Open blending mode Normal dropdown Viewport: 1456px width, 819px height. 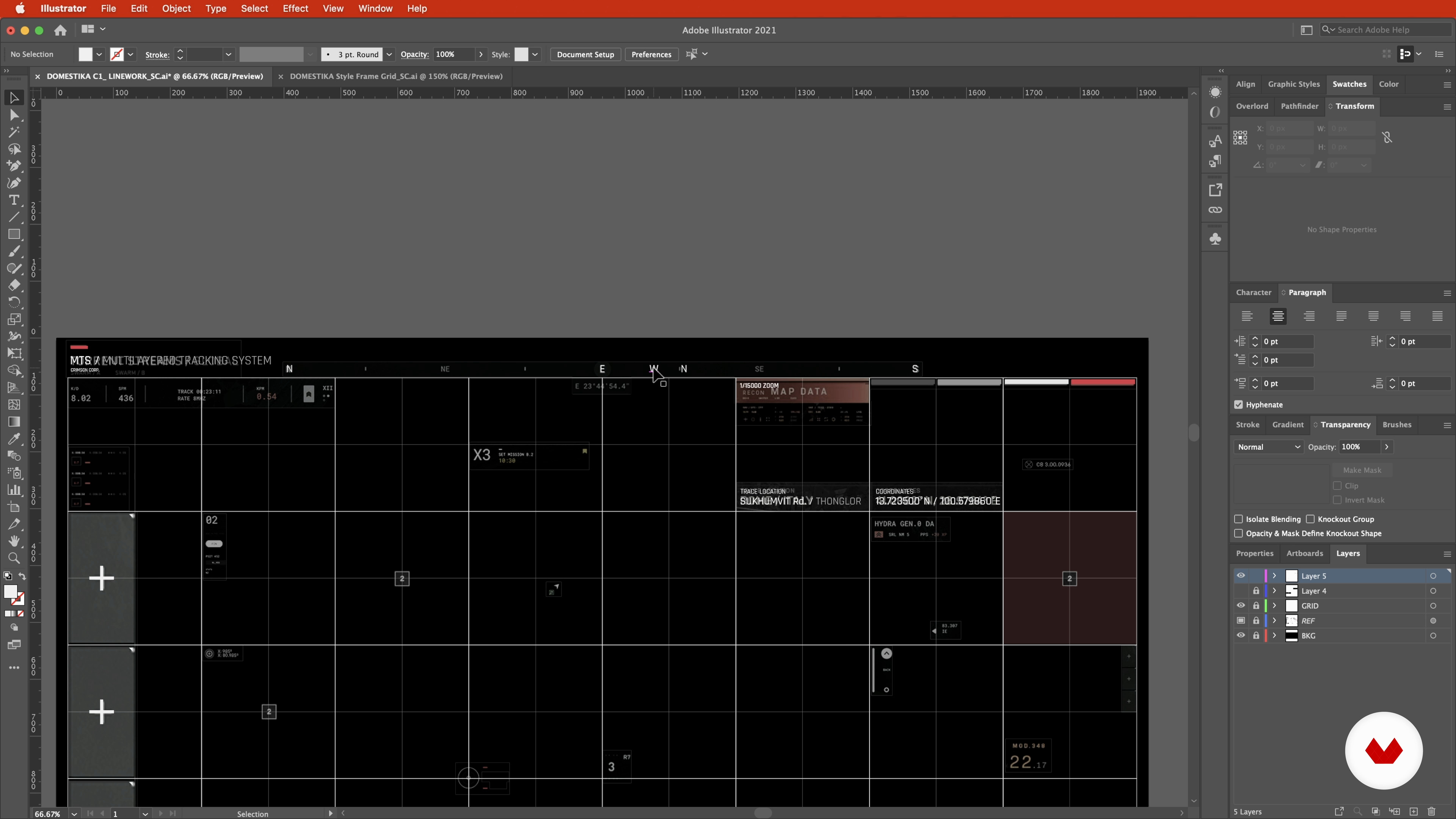(1268, 447)
